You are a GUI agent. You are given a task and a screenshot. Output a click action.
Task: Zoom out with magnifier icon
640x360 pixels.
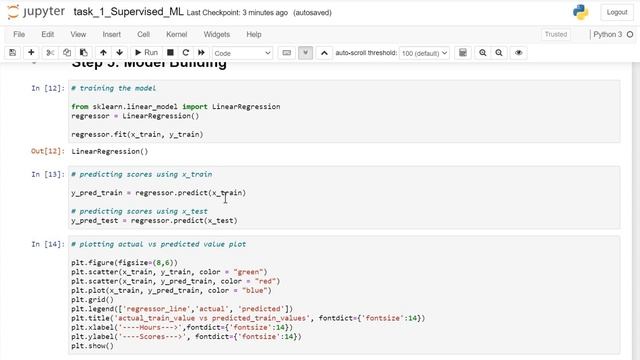click(x=499, y=53)
